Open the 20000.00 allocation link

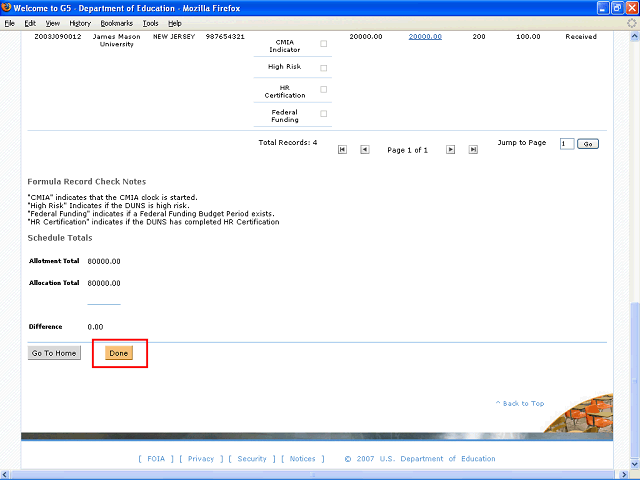click(425, 37)
